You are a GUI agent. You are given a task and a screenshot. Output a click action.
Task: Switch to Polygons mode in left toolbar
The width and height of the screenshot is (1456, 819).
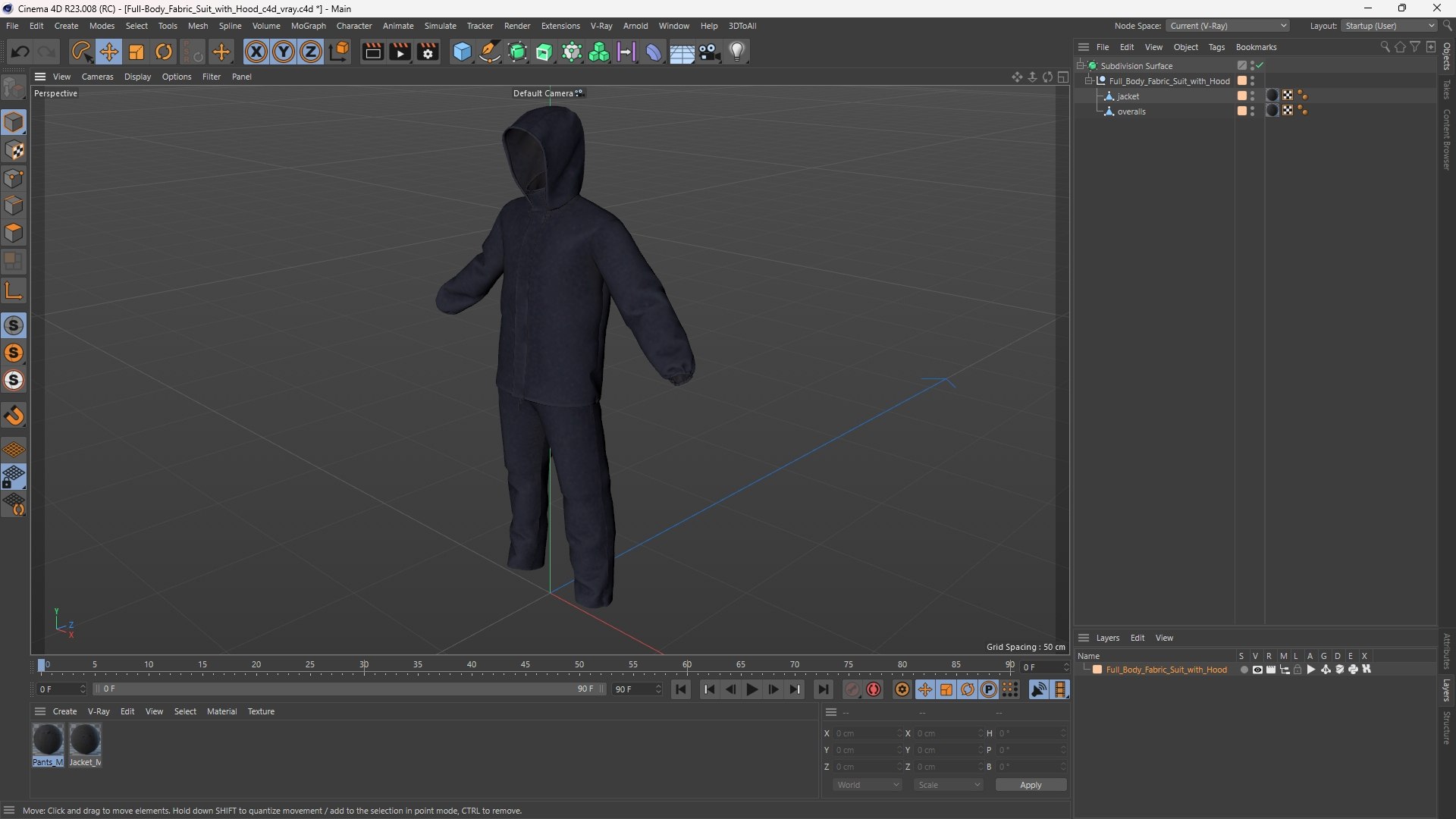tap(14, 233)
